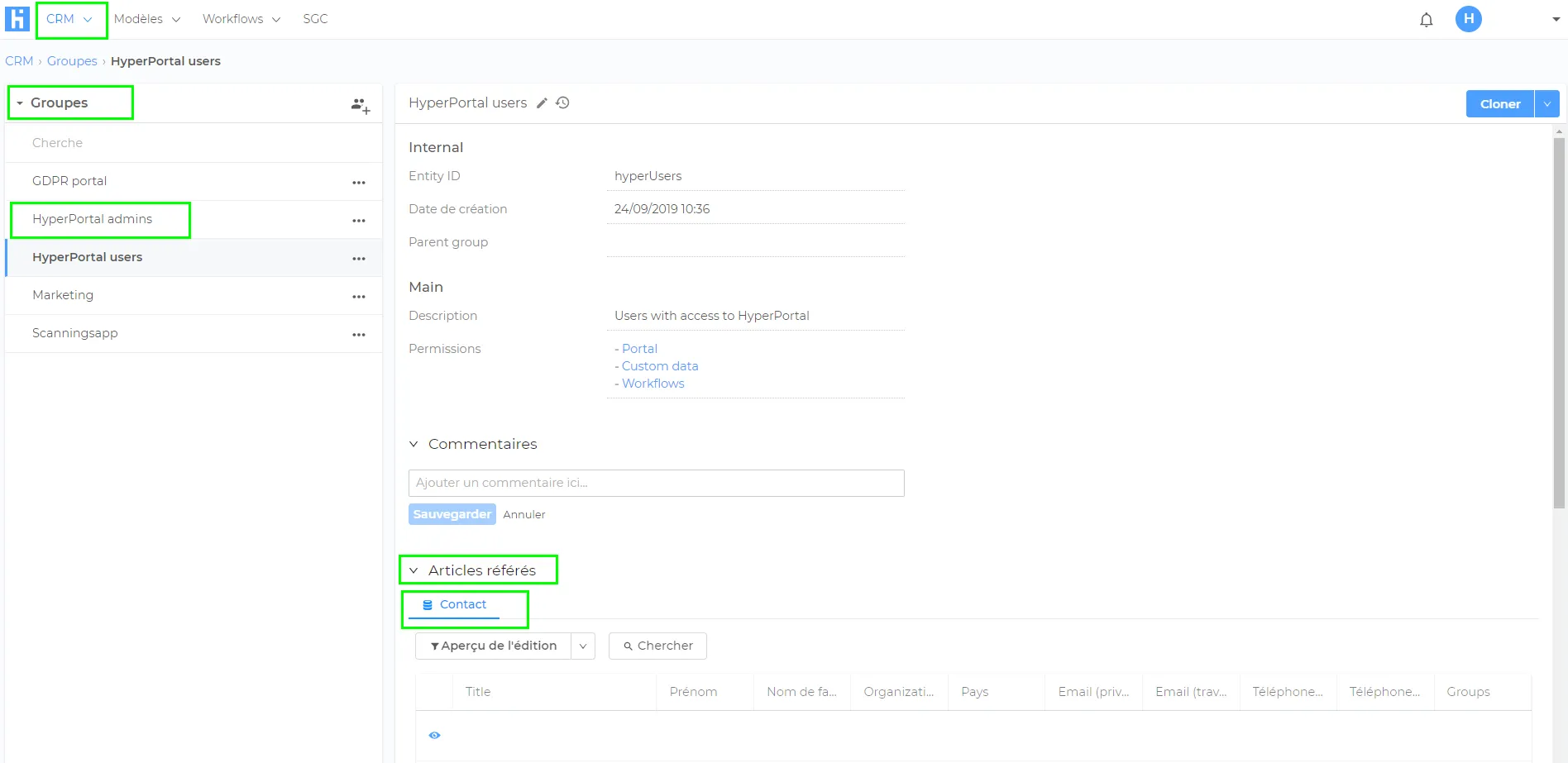Collapse the Commentaires section
1568x763 pixels.
[x=414, y=444]
